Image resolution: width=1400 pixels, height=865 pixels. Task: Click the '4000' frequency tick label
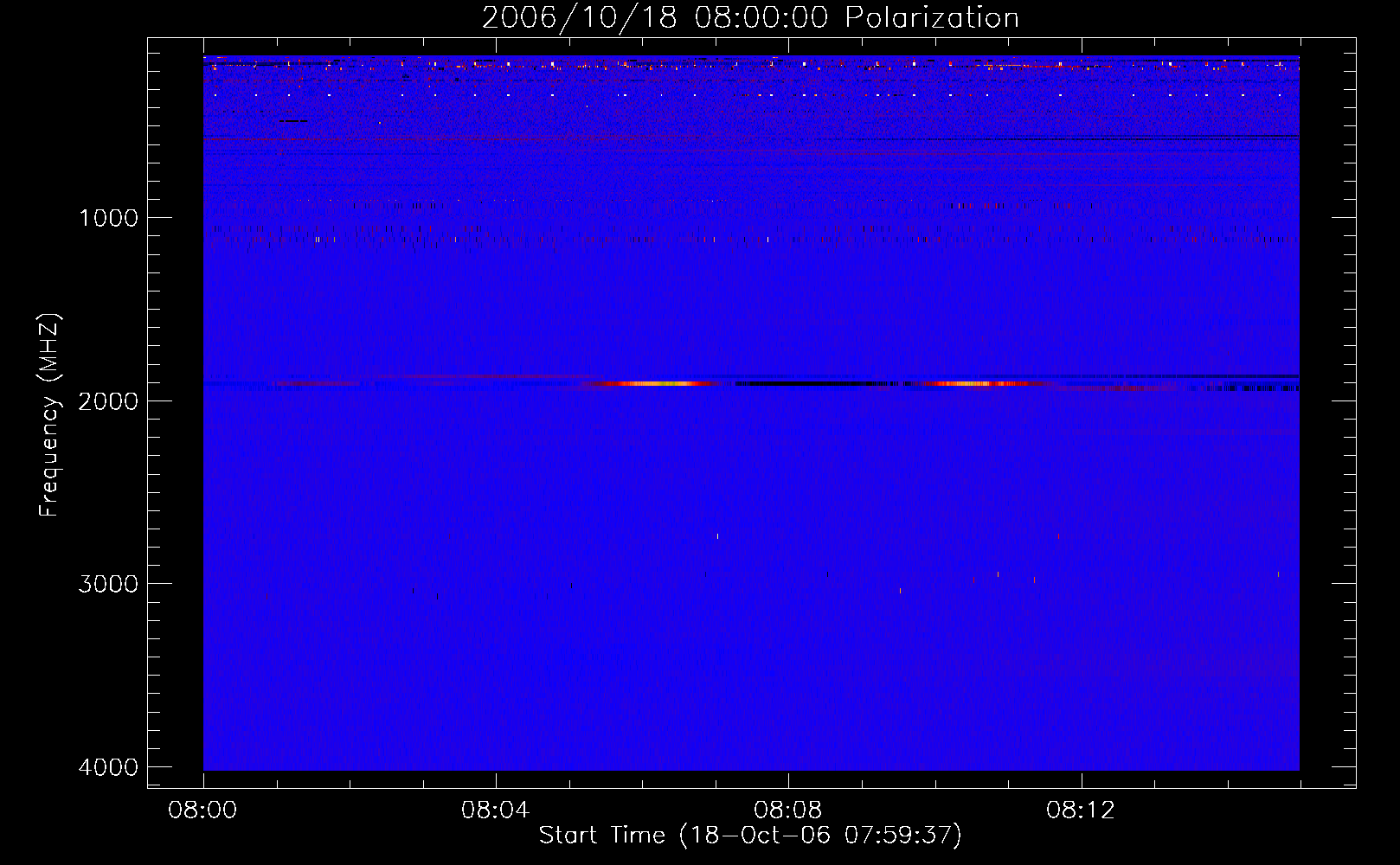[108, 767]
